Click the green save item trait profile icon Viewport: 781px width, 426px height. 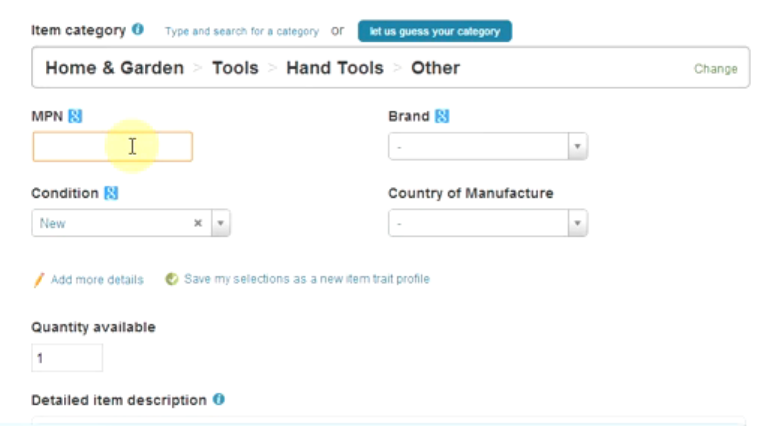[x=172, y=279]
